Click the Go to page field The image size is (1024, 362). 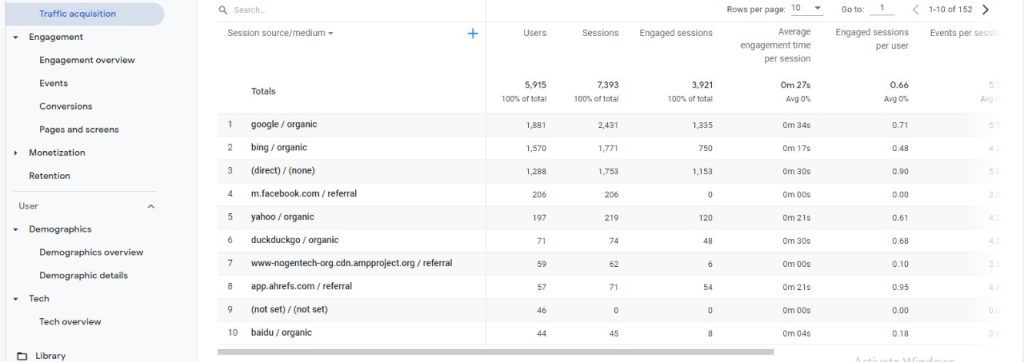point(882,9)
